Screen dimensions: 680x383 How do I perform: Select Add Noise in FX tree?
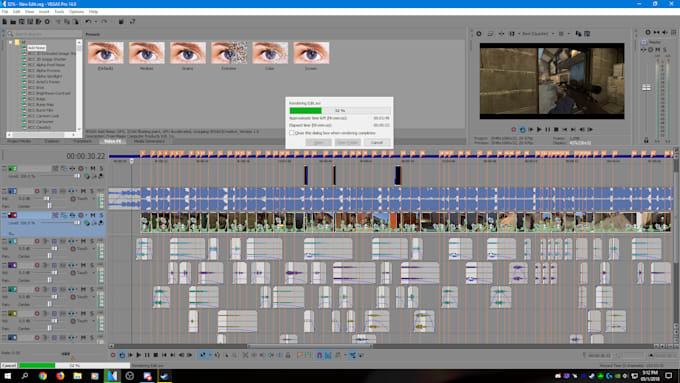tap(36, 48)
